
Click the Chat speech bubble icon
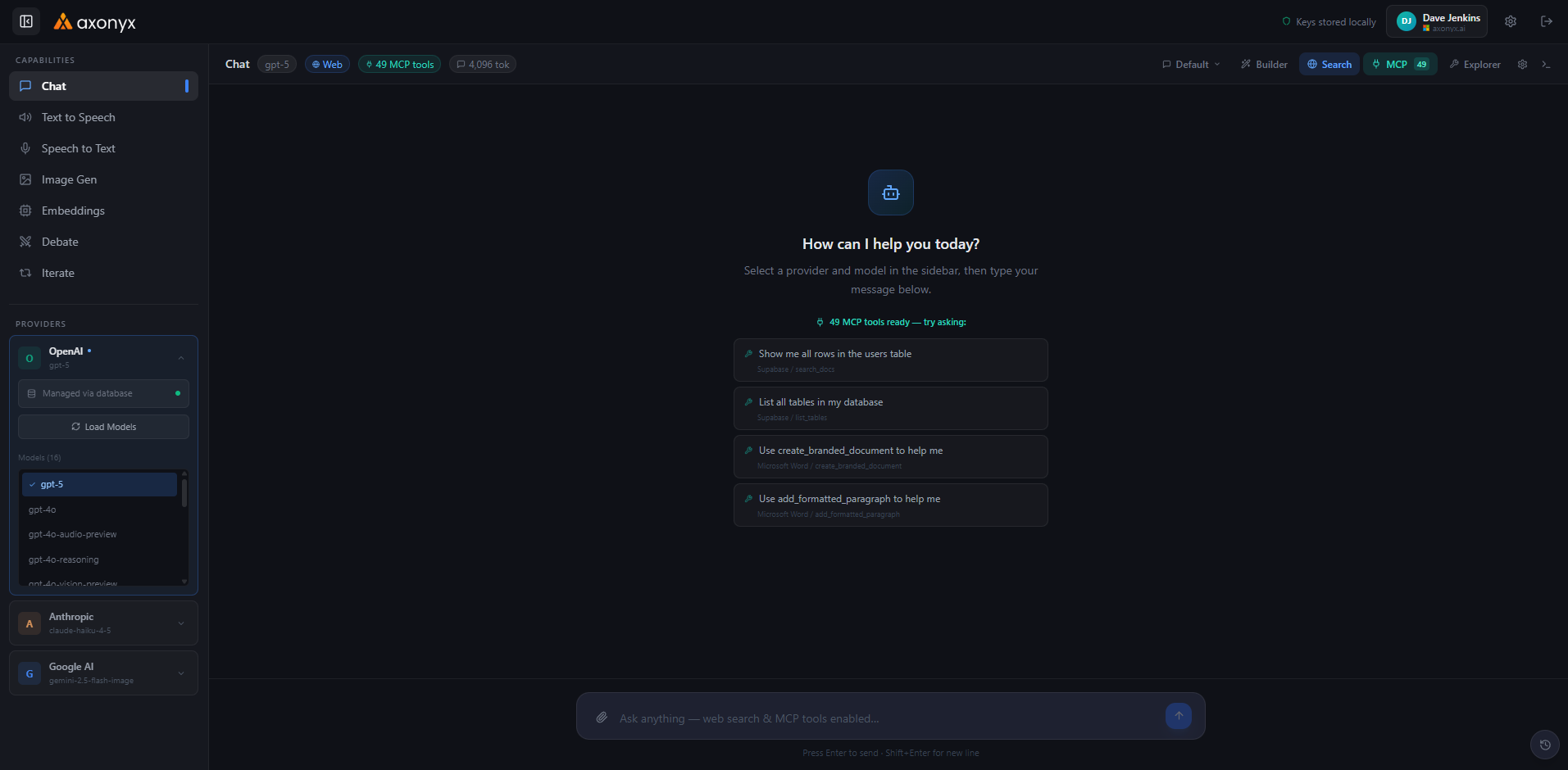pyautogui.click(x=25, y=86)
